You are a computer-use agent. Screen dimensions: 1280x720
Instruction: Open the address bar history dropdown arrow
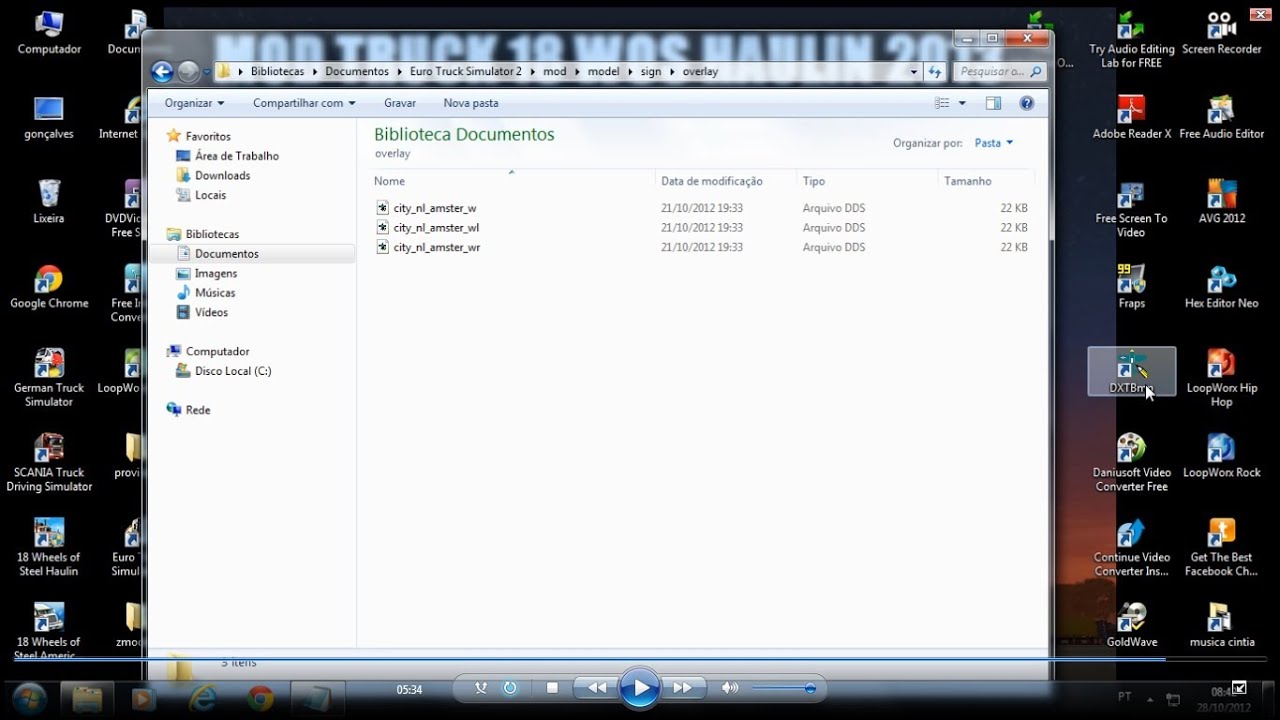(914, 72)
